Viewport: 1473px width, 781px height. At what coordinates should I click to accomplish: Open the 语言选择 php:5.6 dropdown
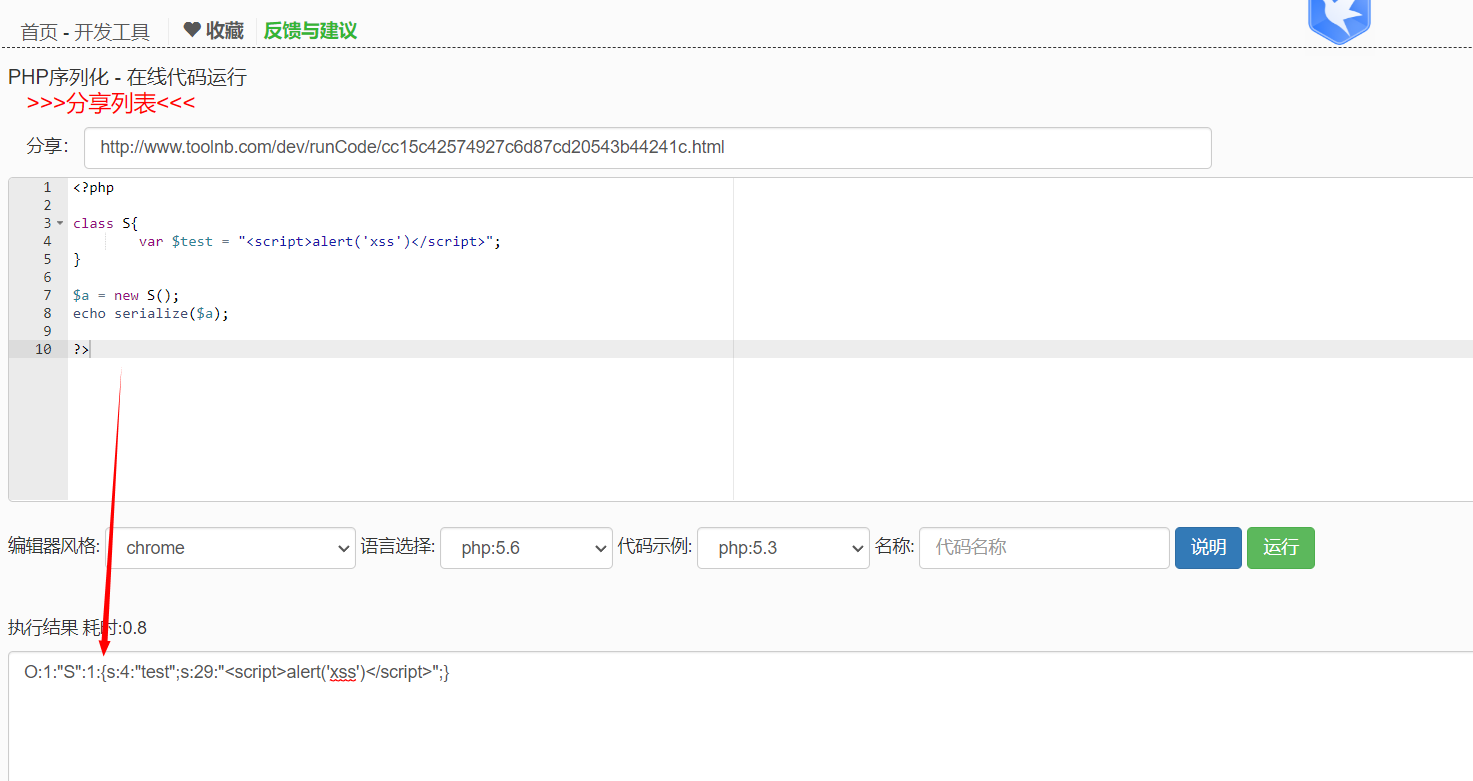point(526,548)
